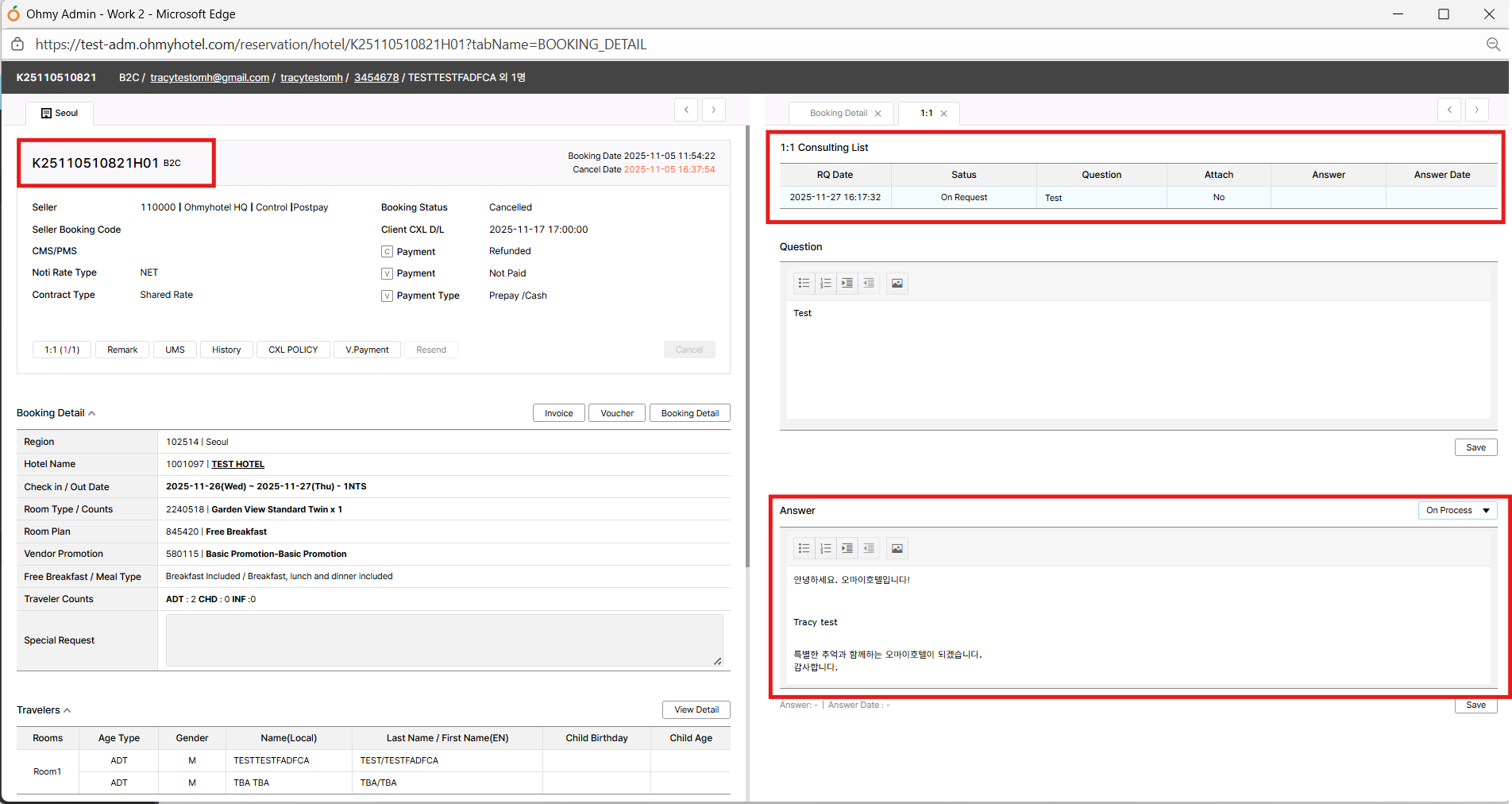Insert bulleted list in Question editor
This screenshot has height=804, width=1512.
pos(804,283)
